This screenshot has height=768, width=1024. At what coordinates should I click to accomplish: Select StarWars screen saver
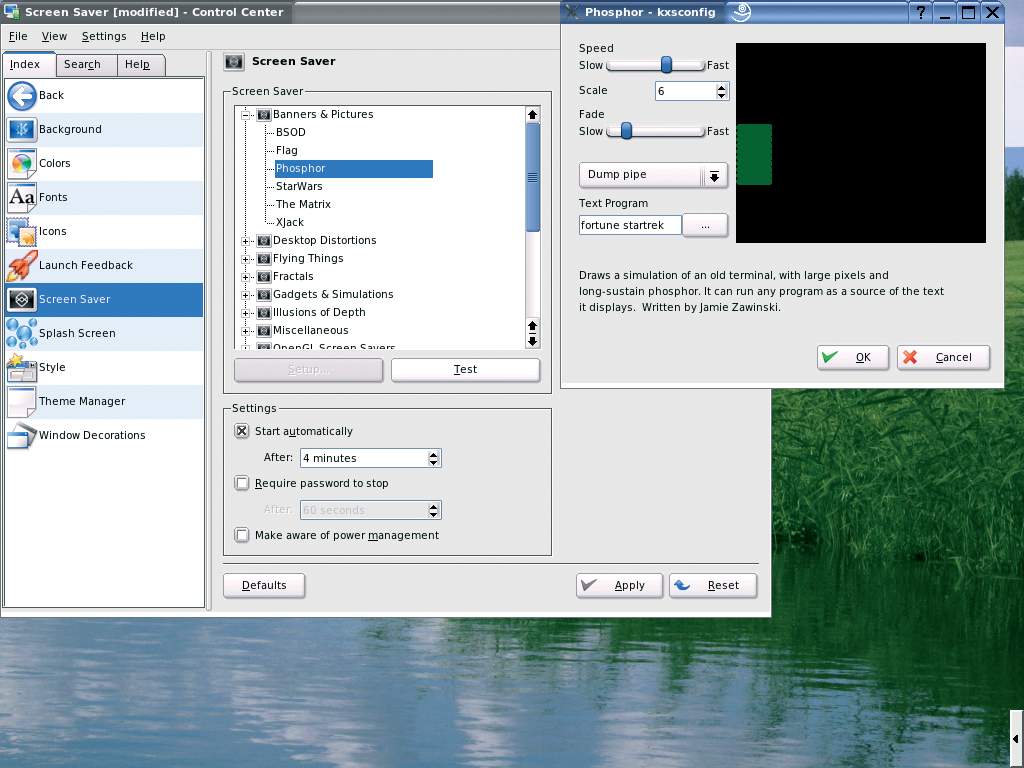coord(299,187)
